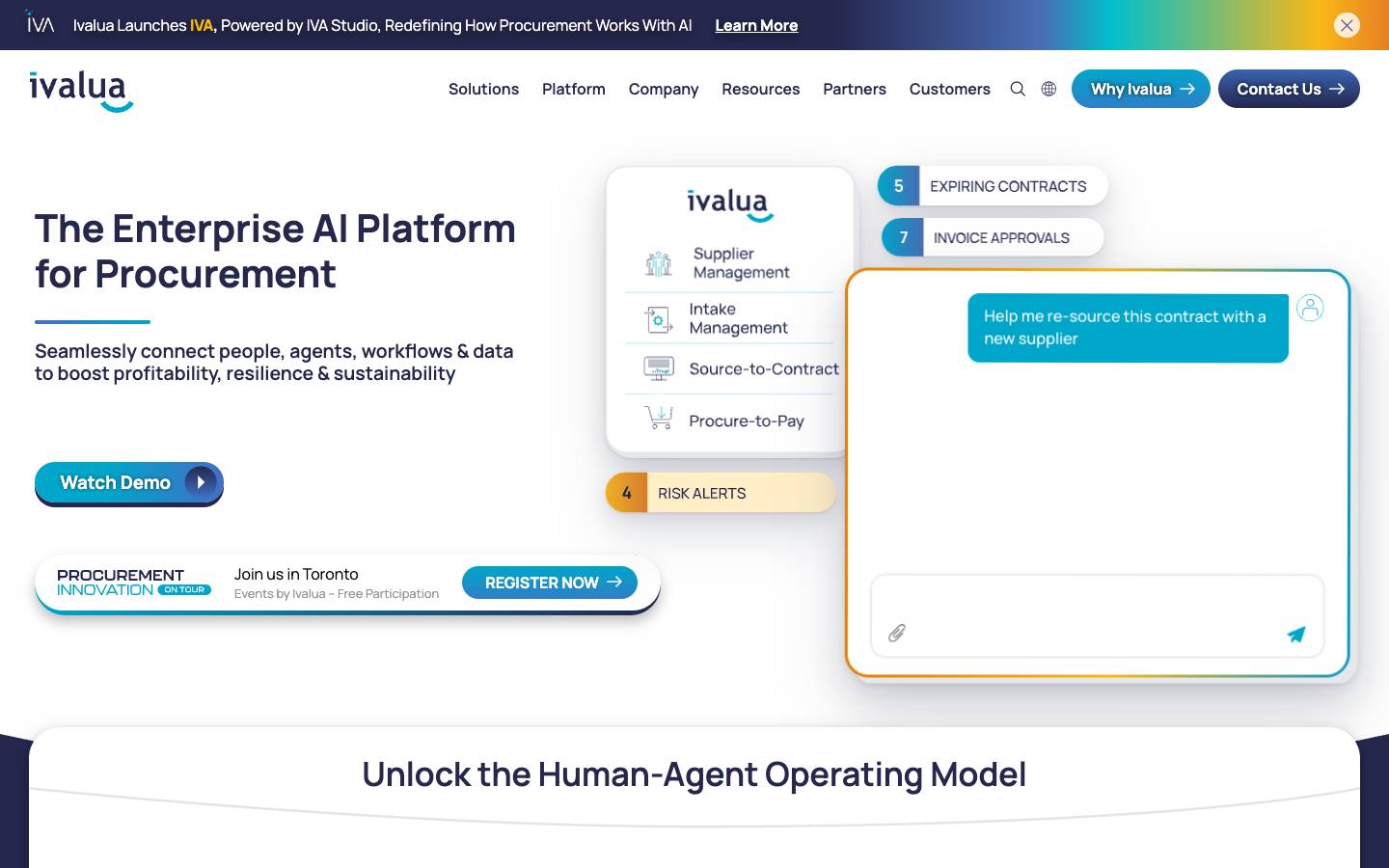
Task: Click 'Unlock the Human-Agent Operating Model' heading
Action: pyautogui.click(x=694, y=774)
